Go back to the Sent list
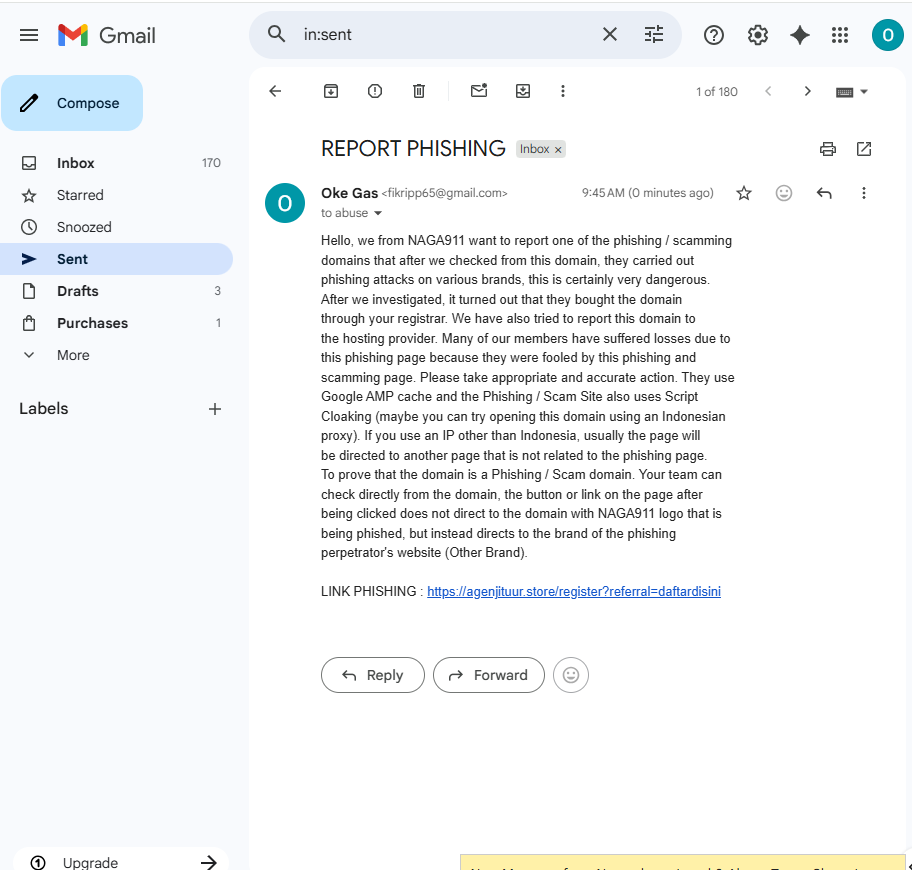This screenshot has width=912, height=870. [x=275, y=91]
